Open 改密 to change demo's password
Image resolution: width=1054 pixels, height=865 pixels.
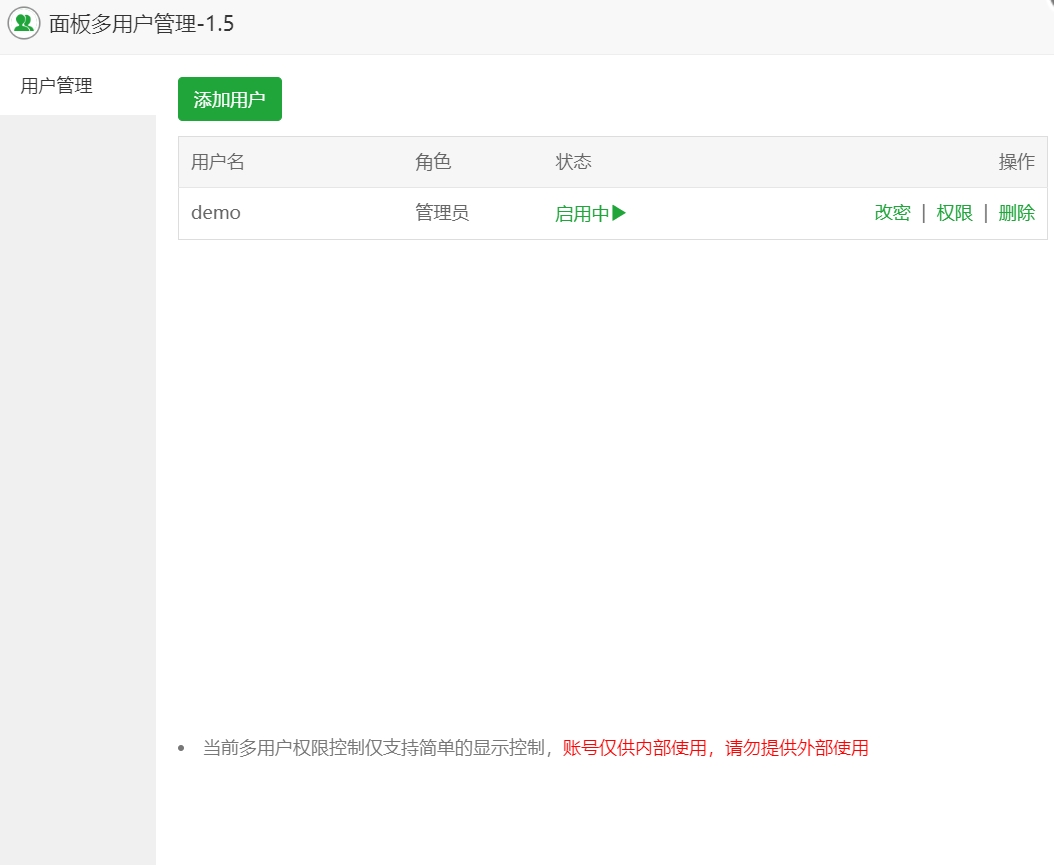click(x=892, y=213)
